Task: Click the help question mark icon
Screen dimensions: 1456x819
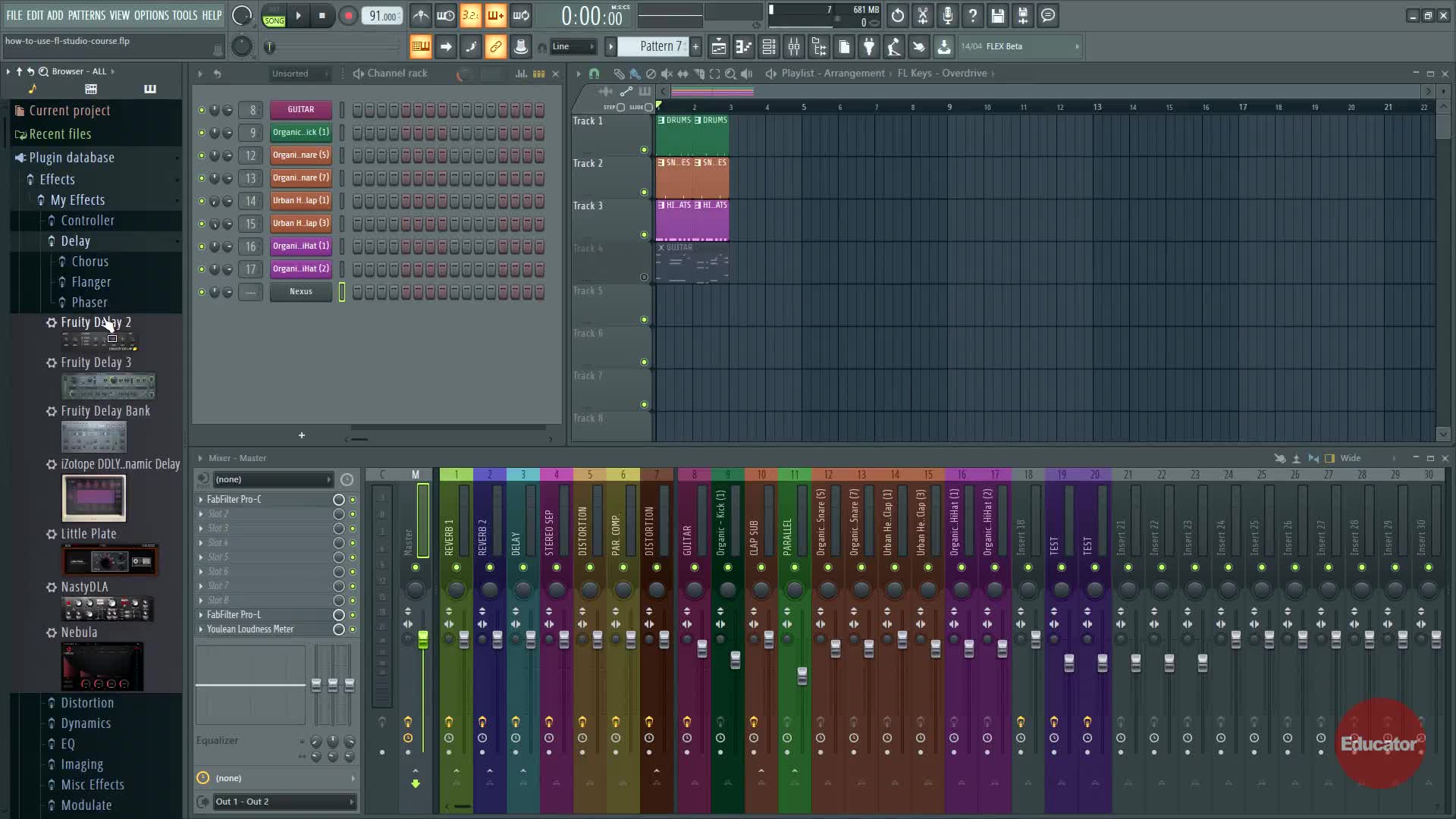Action: pyautogui.click(x=972, y=15)
